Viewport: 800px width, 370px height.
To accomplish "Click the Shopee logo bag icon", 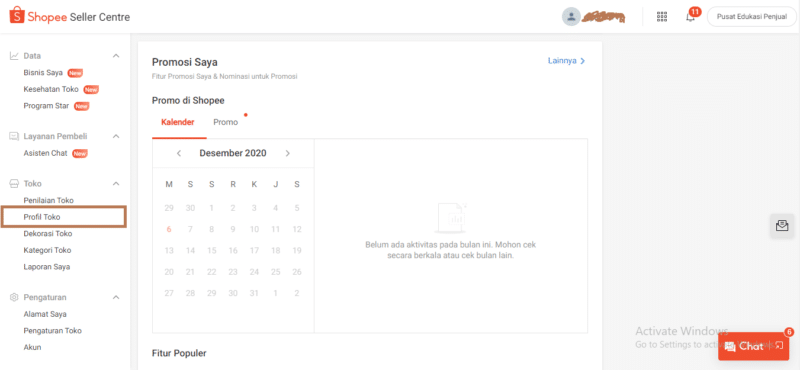I will pyautogui.click(x=17, y=16).
